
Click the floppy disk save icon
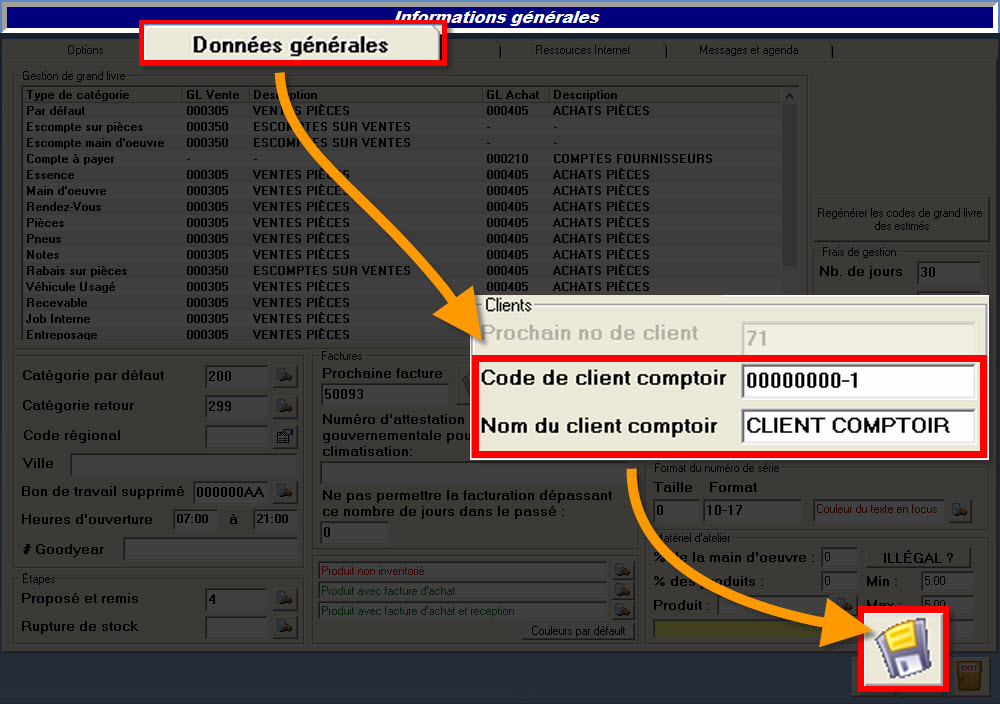click(x=902, y=649)
